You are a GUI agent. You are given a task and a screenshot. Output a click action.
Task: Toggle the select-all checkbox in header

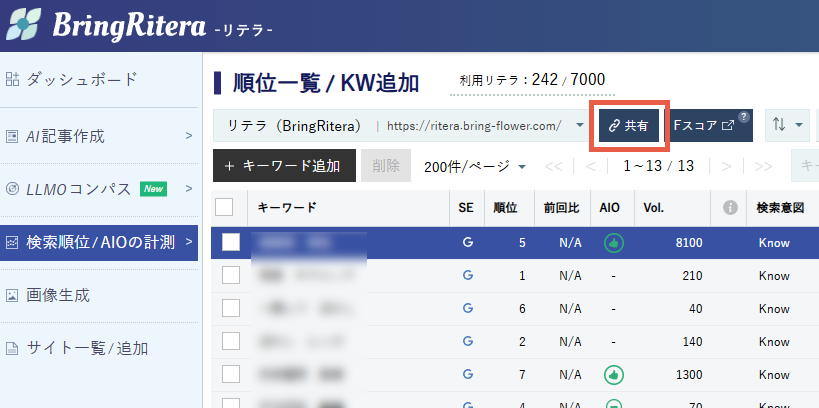click(224, 207)
